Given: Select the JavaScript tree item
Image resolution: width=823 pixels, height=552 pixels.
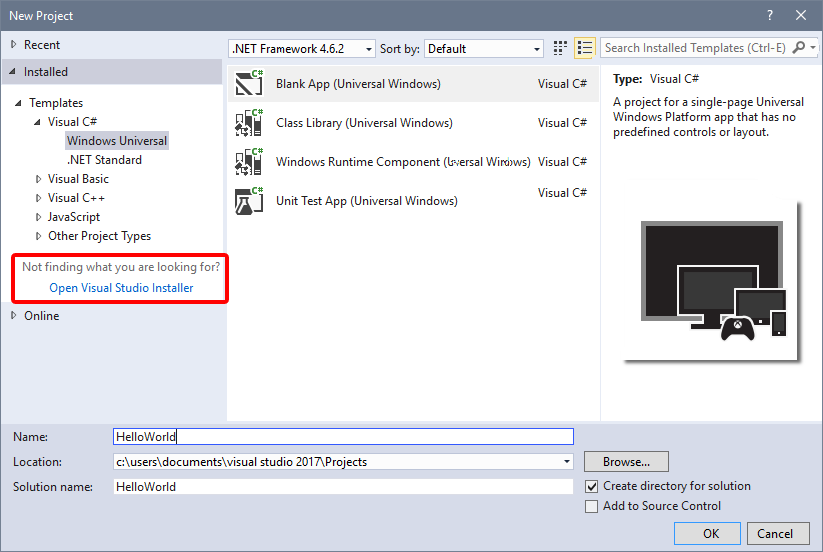Looking at the screenshot, I should [73, 217].
